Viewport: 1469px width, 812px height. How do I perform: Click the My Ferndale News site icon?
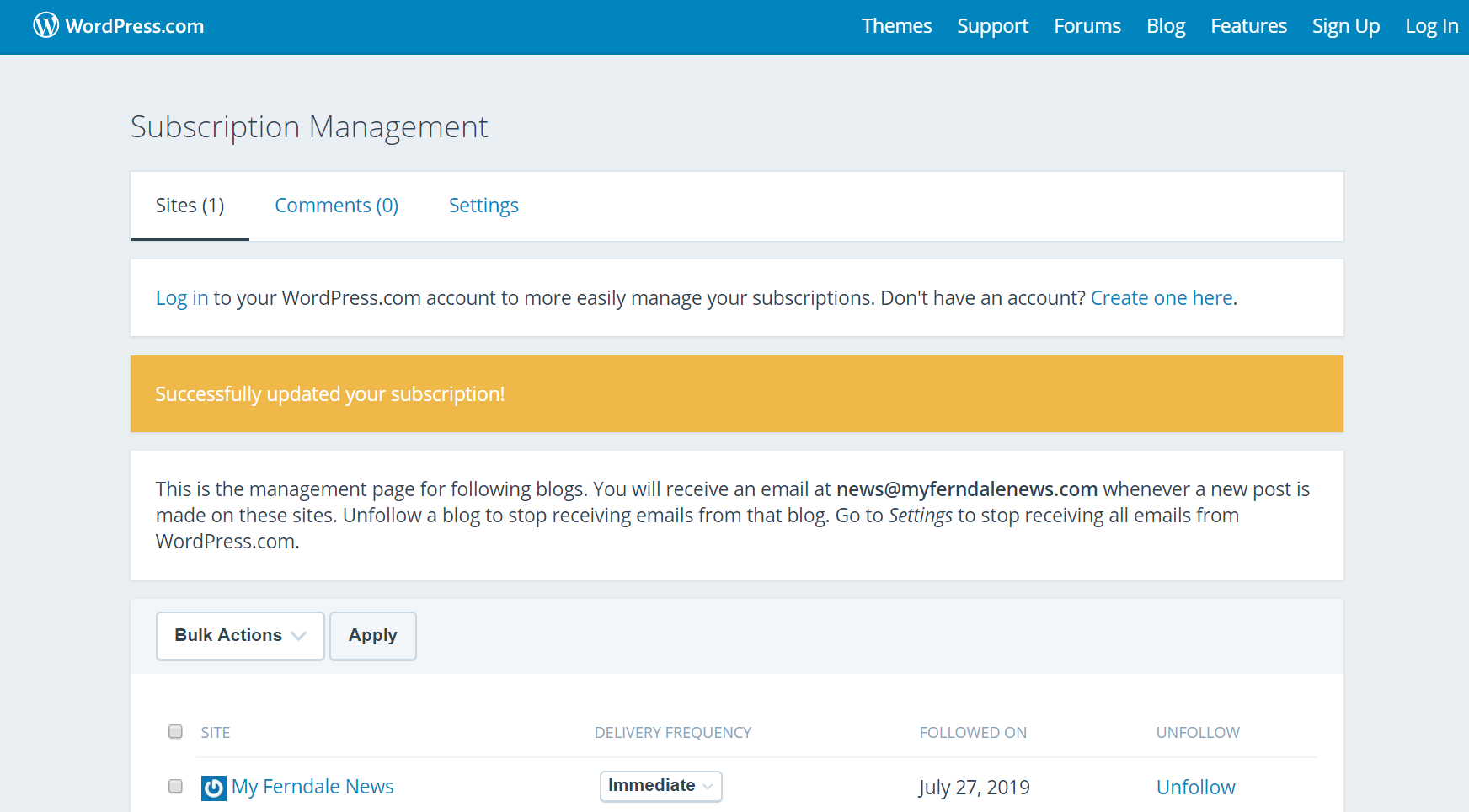(x=214, y=788)
